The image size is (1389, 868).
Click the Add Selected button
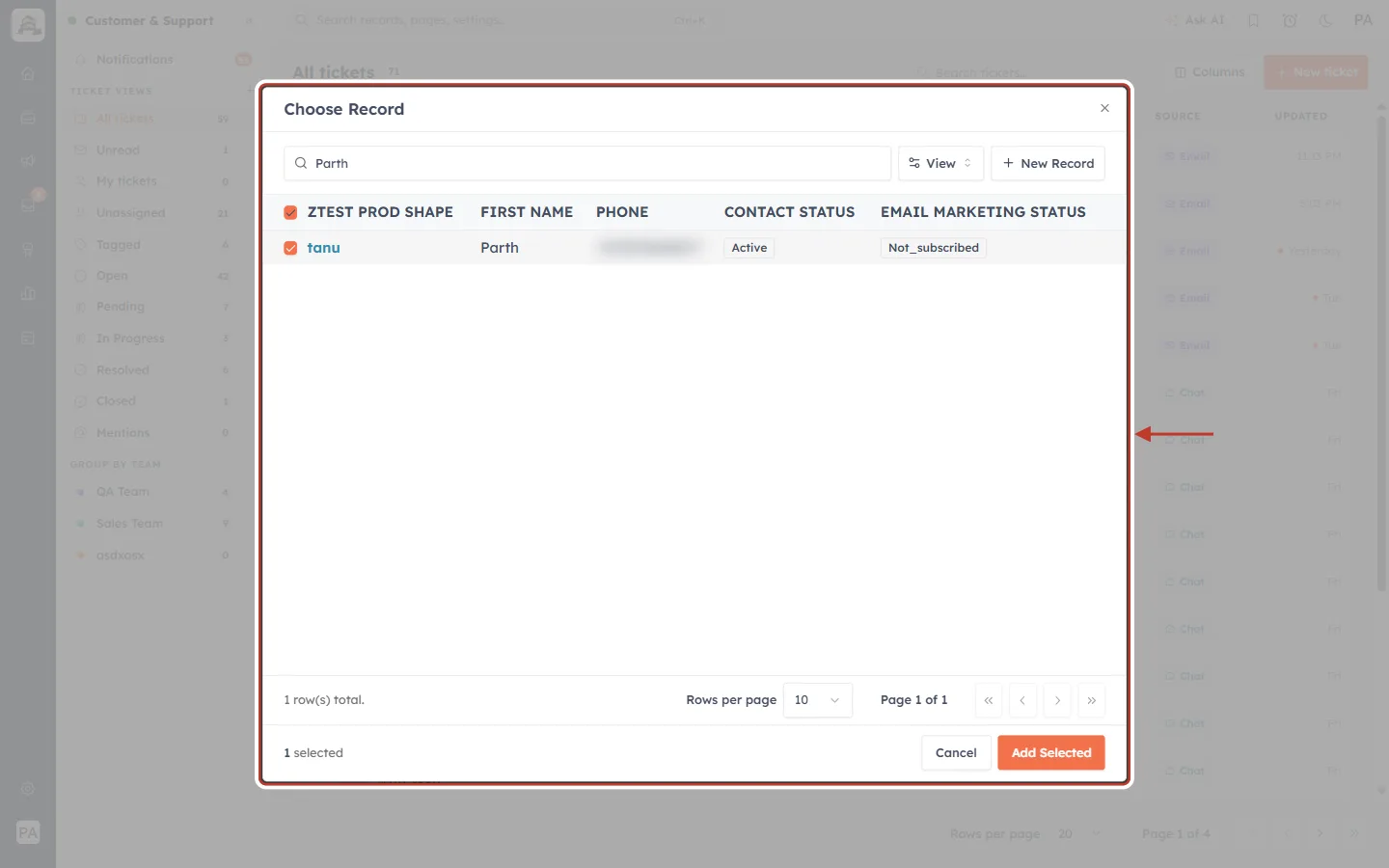pyautogui.click(x=1051, y=753)
